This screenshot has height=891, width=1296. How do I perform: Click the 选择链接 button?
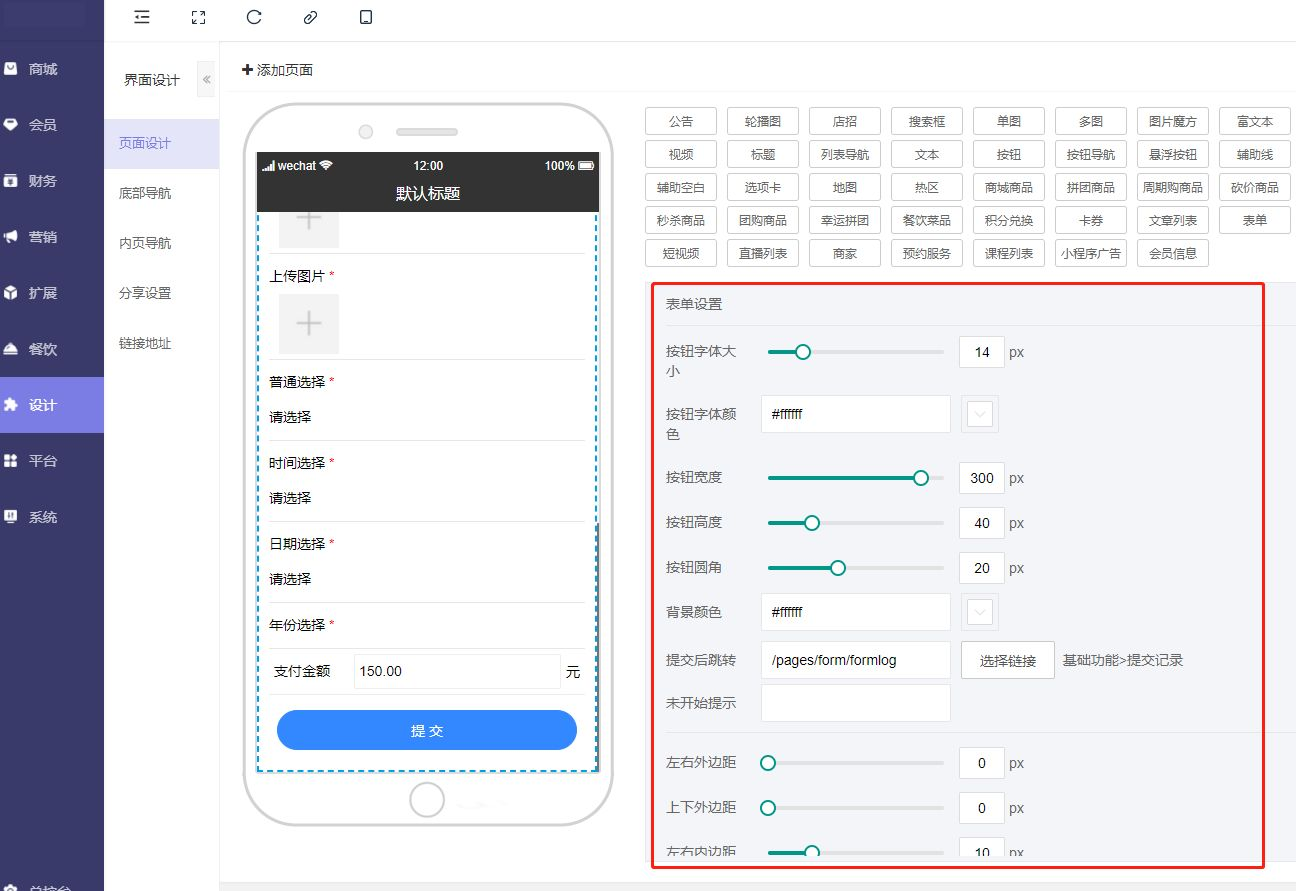coord(1007,660)
